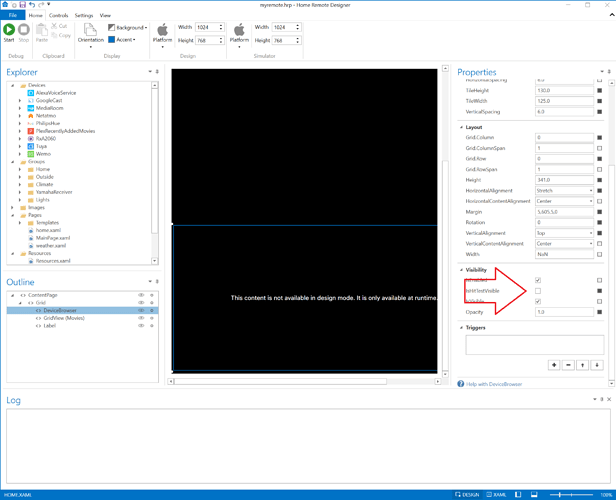
Task: Click the add trigger plus button
Action: (554, 365)
